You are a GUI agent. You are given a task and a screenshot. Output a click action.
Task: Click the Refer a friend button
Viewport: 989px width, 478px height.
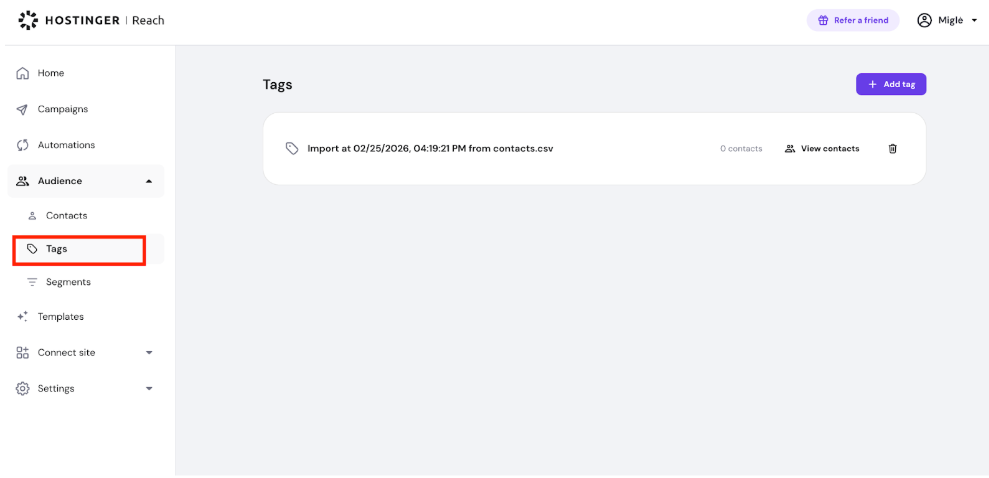[853, 20]
